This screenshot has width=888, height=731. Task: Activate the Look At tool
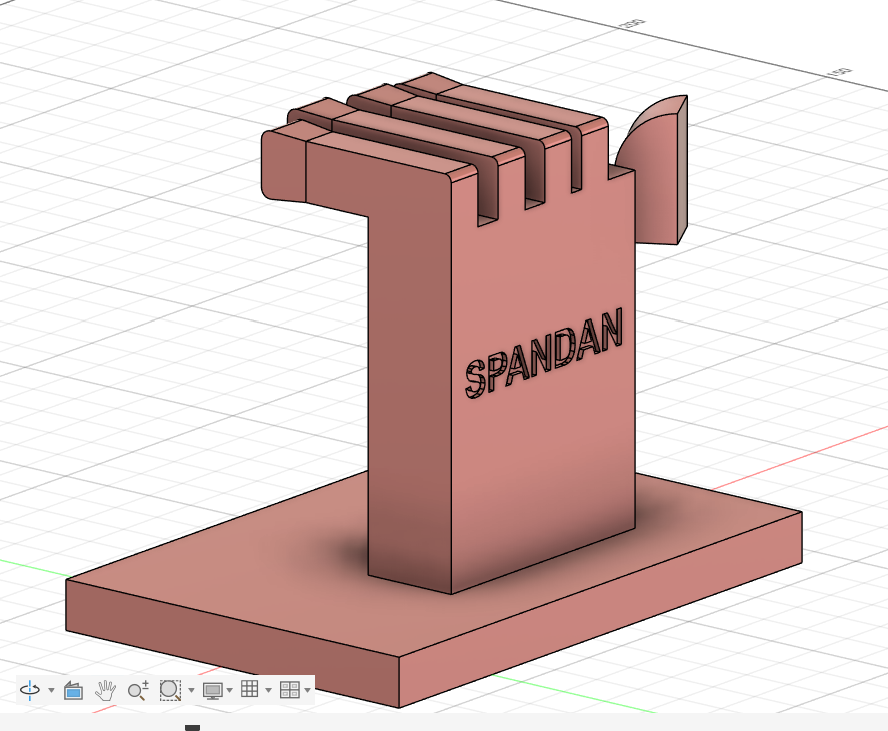pos(73,690)
